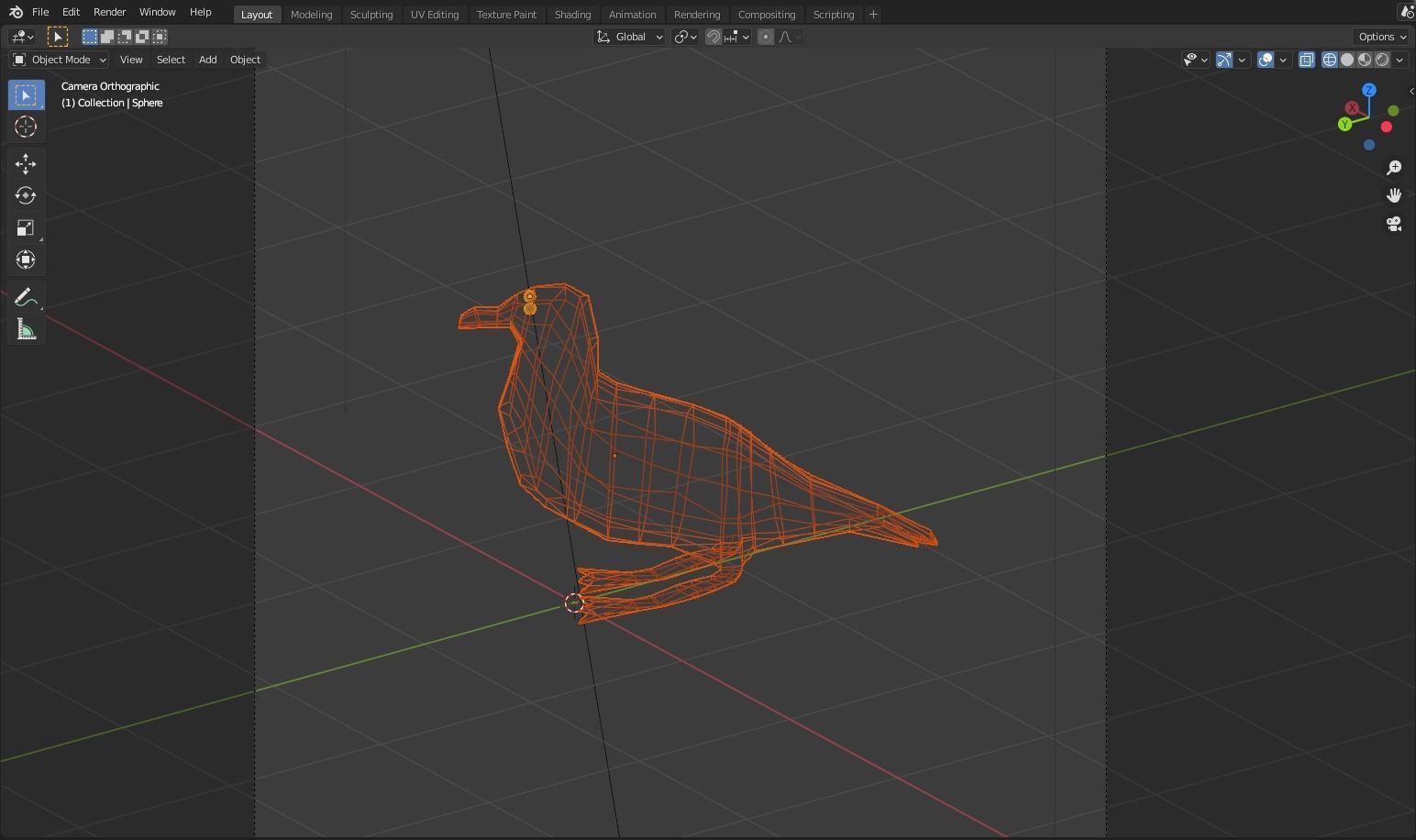The width and height of the screenshot is (1416, 840).
Task: Click the pan hand viewport icon
Action: click(1394, 195)
